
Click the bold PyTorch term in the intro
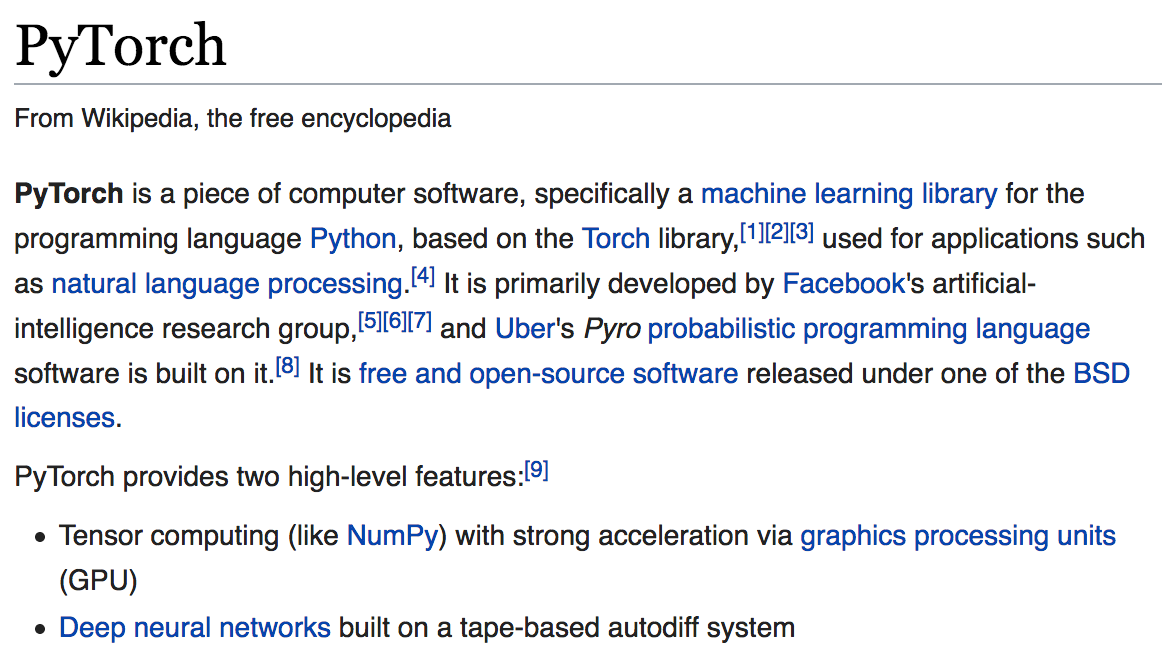coord(68,194)
